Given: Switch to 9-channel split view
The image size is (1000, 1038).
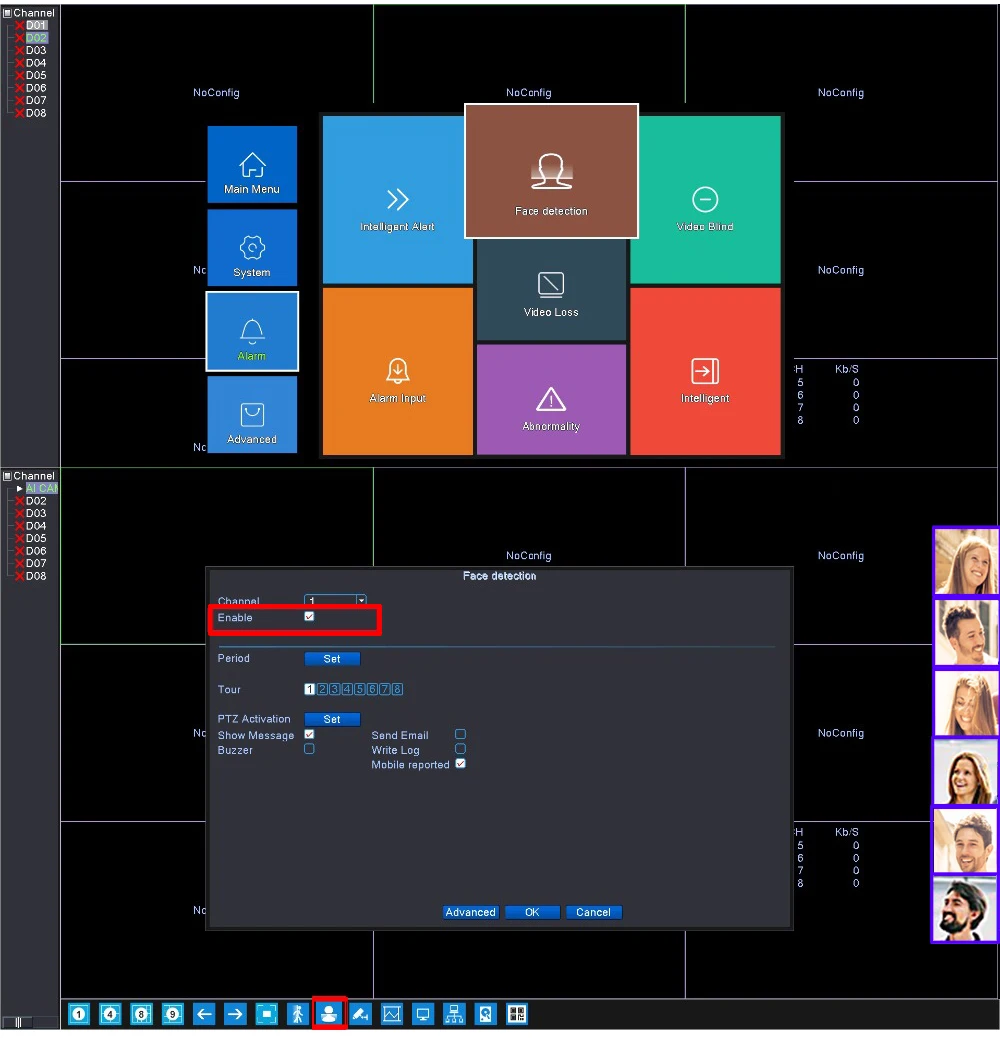Looking at the screenshot, I should click(x=173, y=1014).
